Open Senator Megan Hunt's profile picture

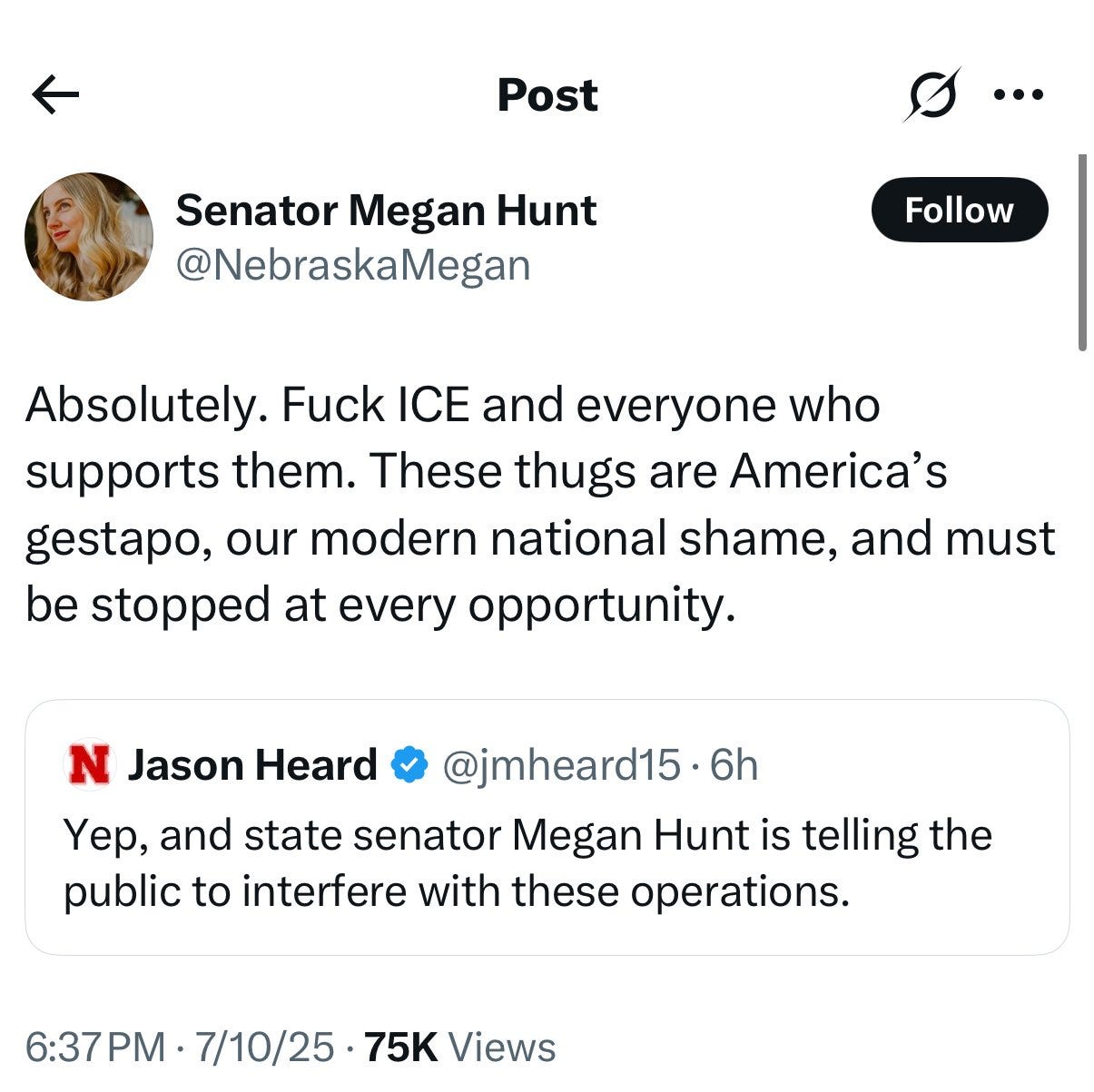point(89,237)
